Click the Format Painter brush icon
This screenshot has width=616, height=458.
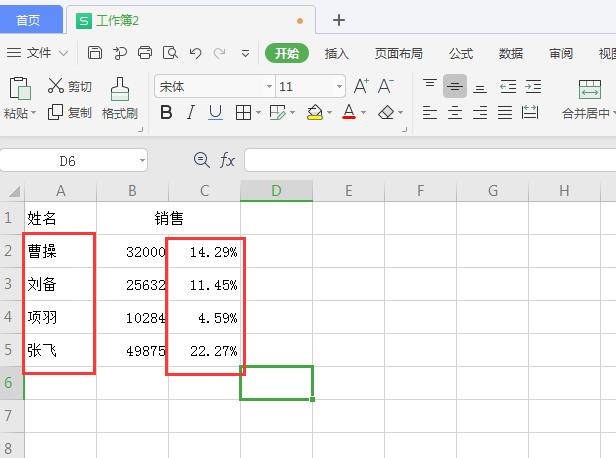(x=119, y=88)
